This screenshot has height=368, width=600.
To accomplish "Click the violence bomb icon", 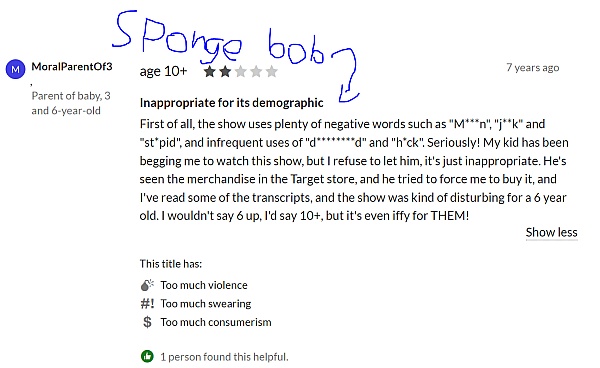I will pos(147,285).
